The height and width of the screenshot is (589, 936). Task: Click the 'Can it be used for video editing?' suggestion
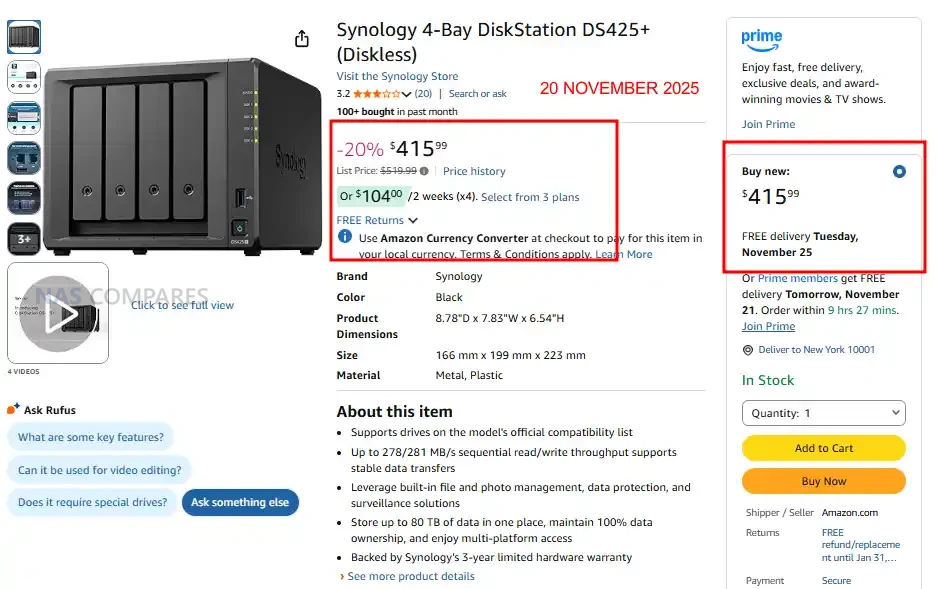(x=99, y=470)
